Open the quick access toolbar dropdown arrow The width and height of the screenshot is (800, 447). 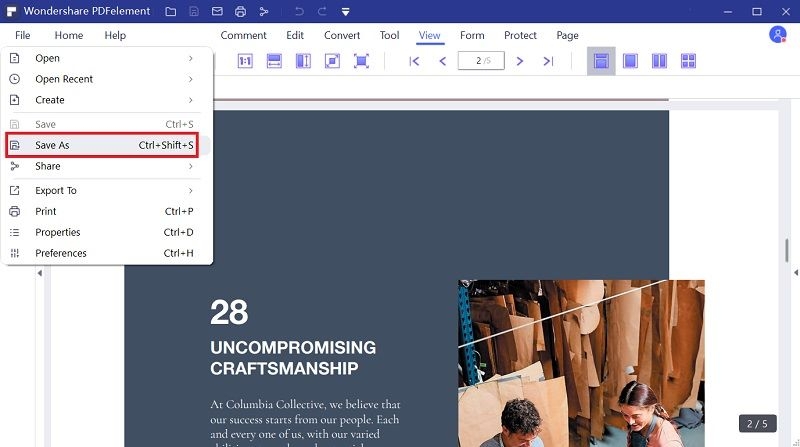[344, 12]
